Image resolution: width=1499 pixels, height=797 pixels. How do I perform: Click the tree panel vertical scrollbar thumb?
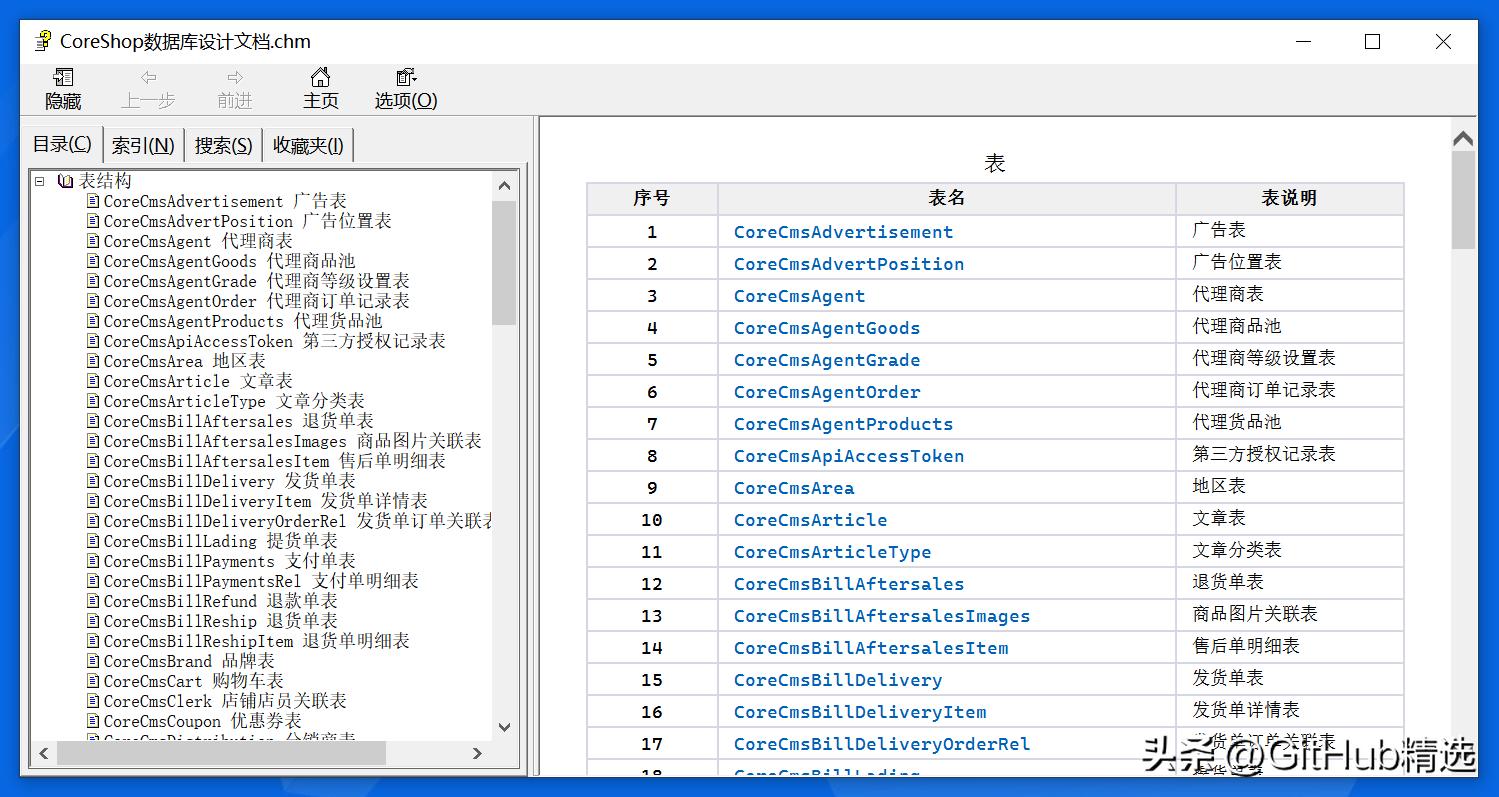504,263
